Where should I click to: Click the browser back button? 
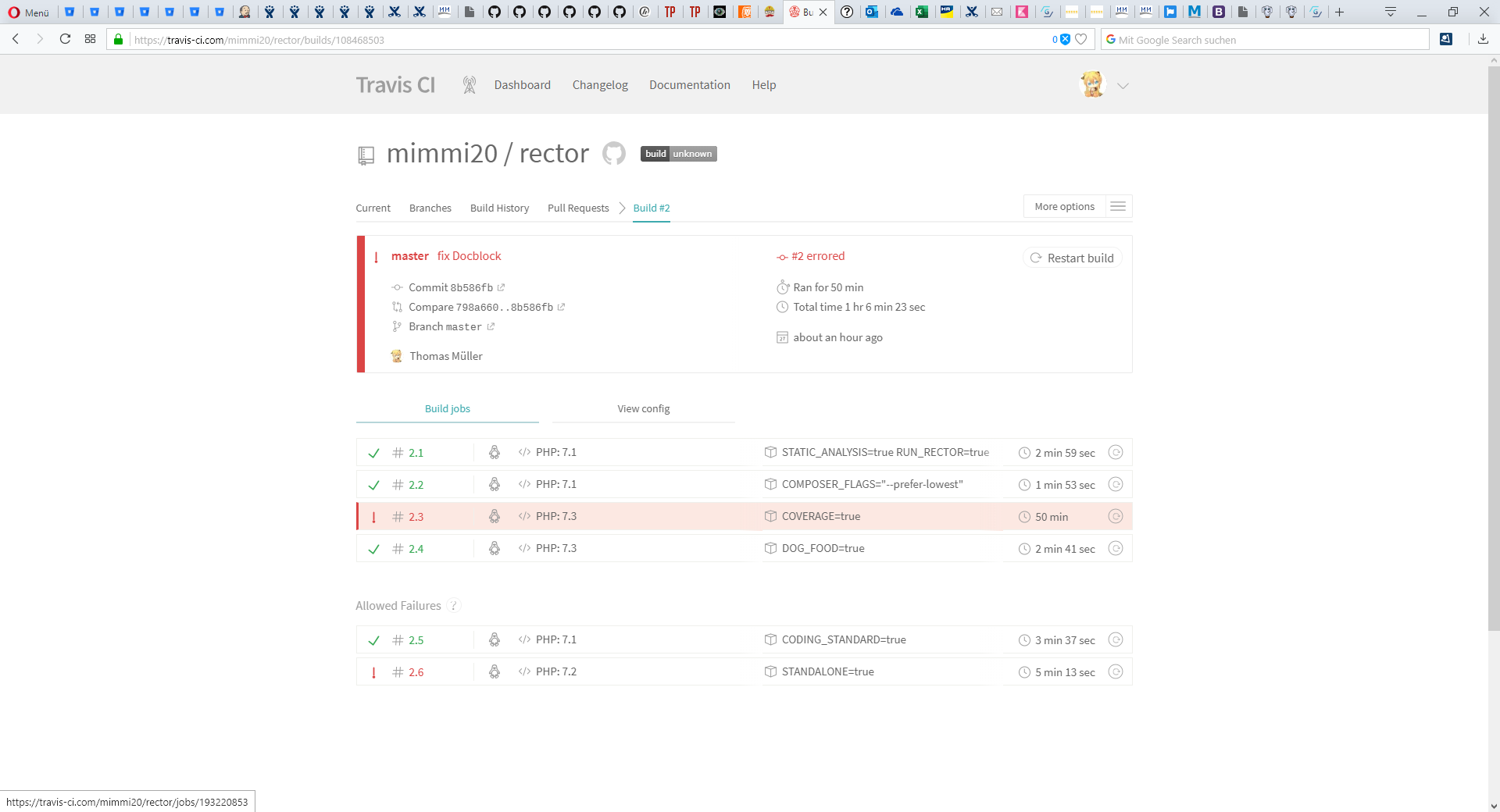coord(16,39)
